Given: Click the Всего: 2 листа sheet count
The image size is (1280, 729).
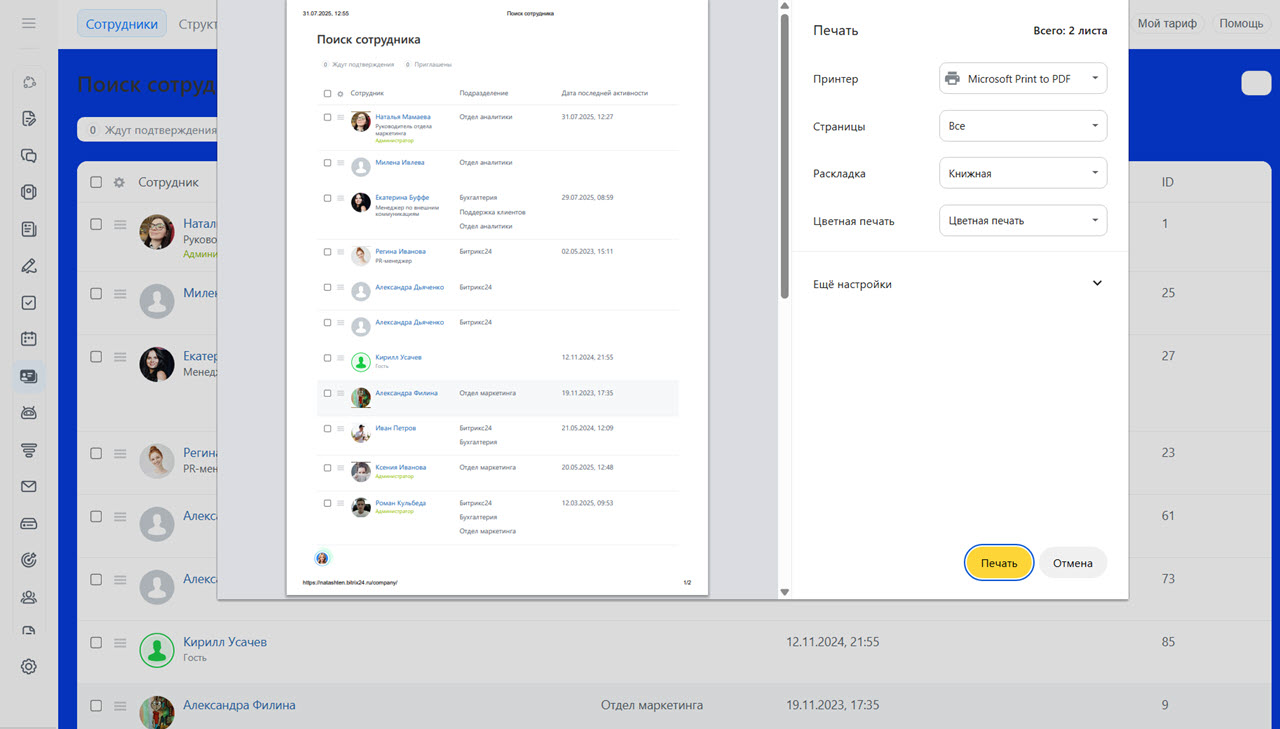Looking at the screenshot, I should (1070, 31).
